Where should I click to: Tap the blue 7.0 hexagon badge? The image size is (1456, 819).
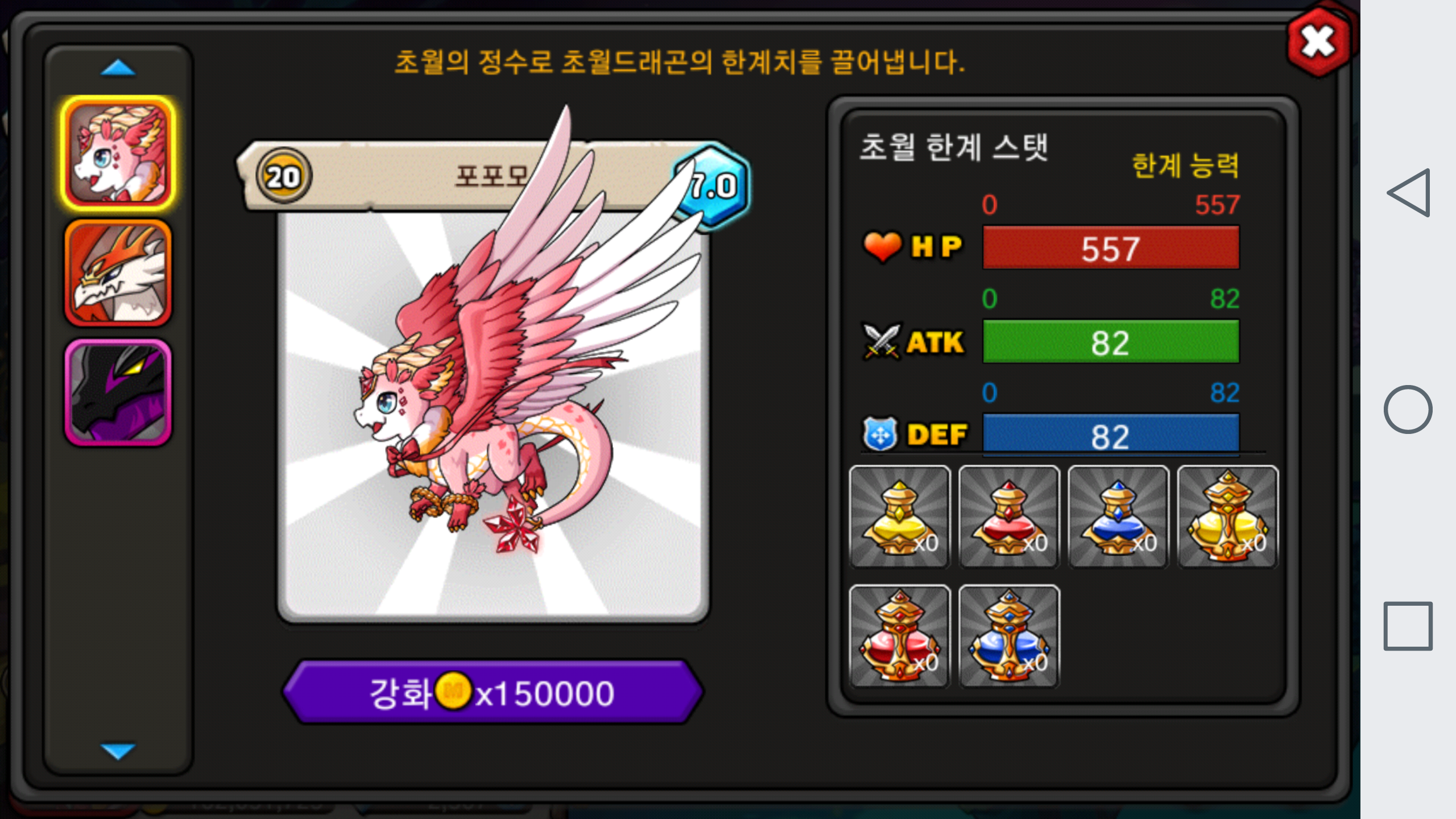(712, 187)
